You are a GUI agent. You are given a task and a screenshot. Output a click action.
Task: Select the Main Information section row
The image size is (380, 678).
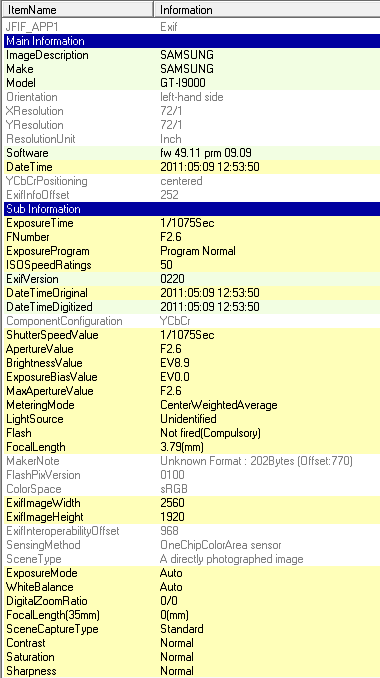click(x=192, y=41)
